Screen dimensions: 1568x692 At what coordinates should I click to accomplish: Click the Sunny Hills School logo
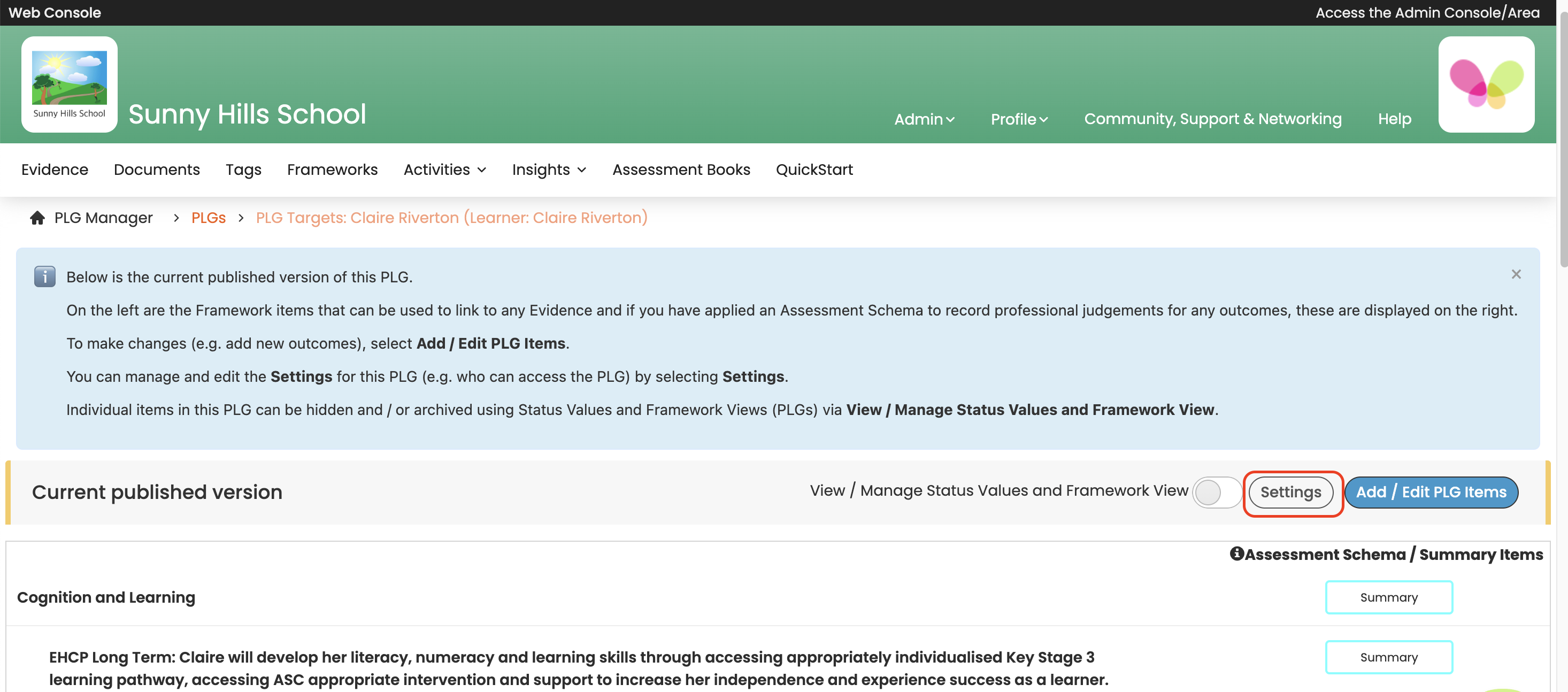coord(69,84)
